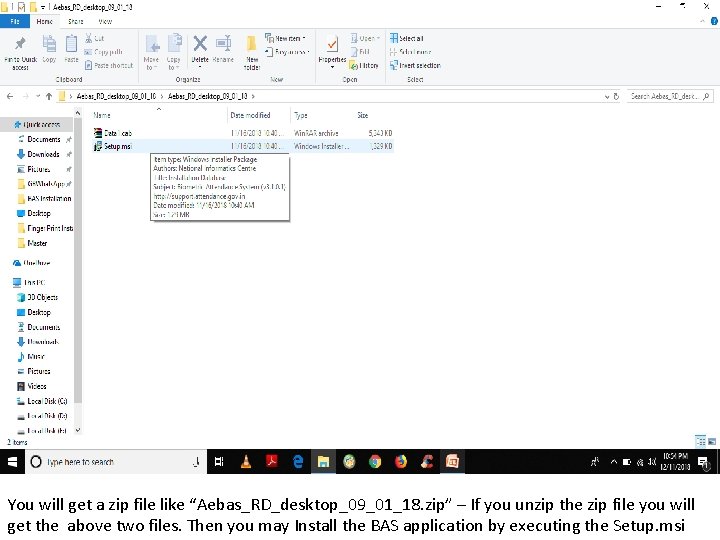Click the Delete icon in the ribbon
Viewport: 720px width, 540px height.
pyautogui.click(x=200, y=44)
